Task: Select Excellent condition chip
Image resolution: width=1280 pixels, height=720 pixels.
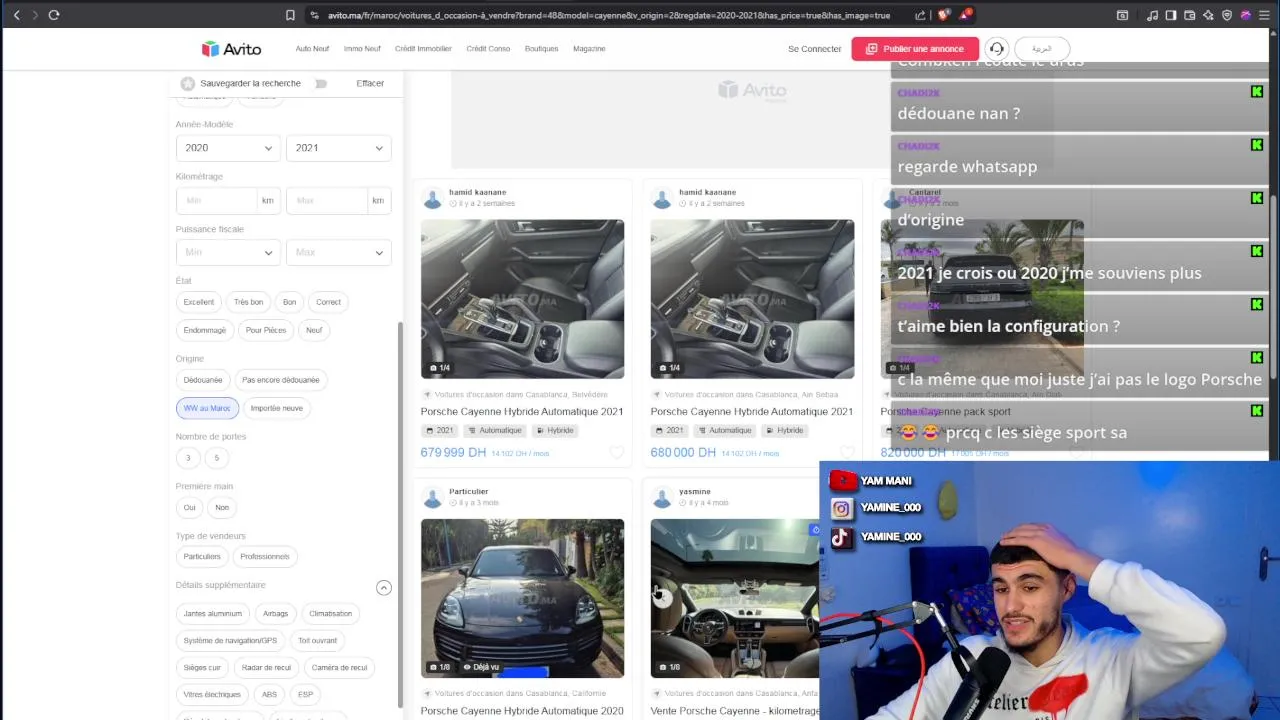Action: coord(198,302)
